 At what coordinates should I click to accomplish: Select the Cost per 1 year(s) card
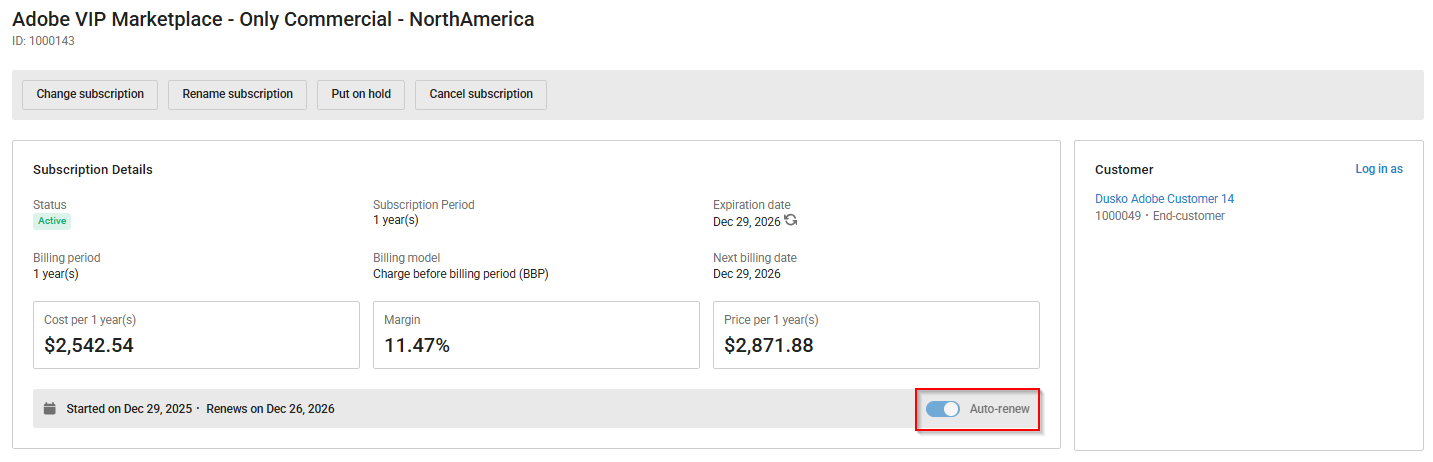coord(196,335)
